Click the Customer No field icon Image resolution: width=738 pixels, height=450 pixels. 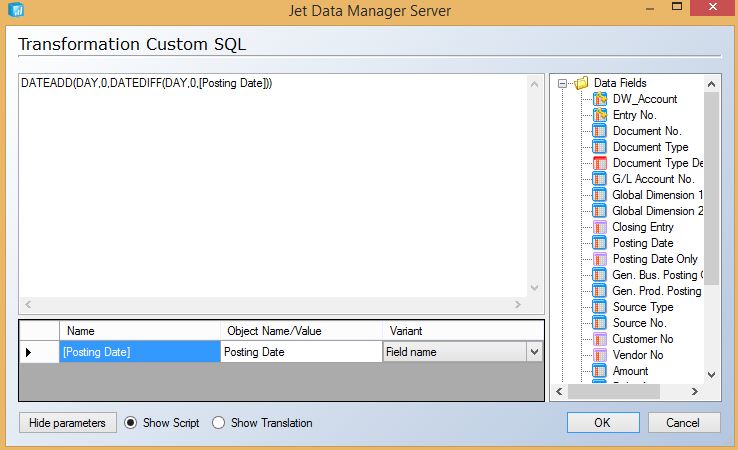point(599,339)
